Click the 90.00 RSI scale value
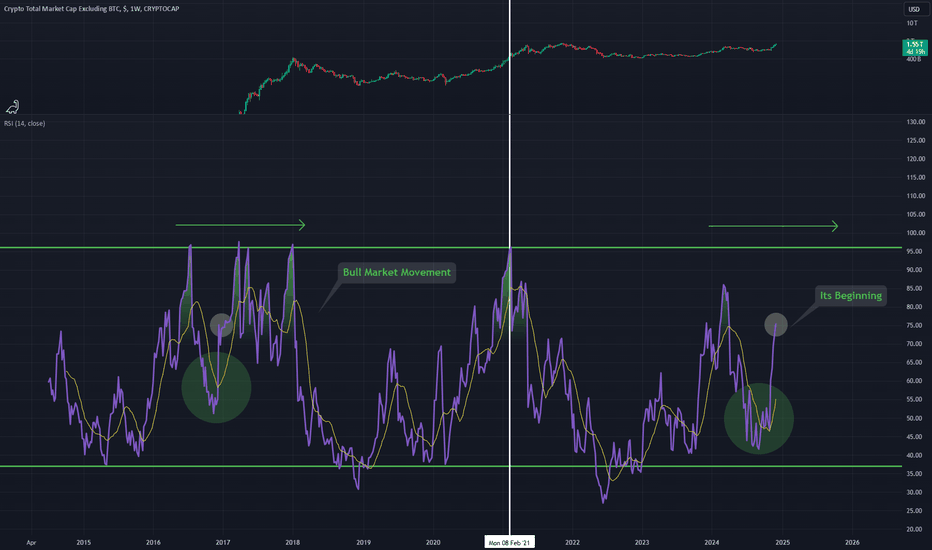This screenshot has height=550, width=932. pyautogui.click(x=915, y=270)
